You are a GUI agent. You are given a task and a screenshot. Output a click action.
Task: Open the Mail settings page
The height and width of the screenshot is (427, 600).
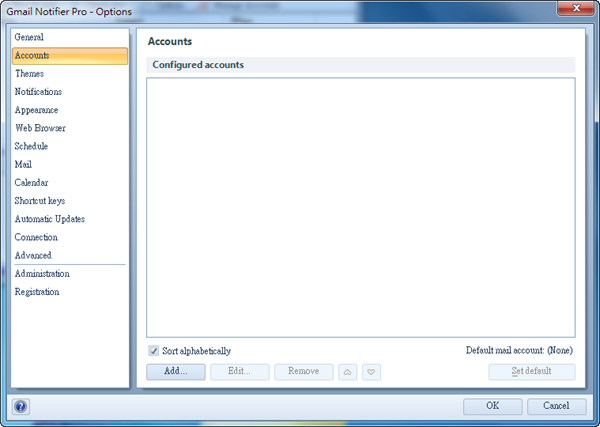point(70,165)
